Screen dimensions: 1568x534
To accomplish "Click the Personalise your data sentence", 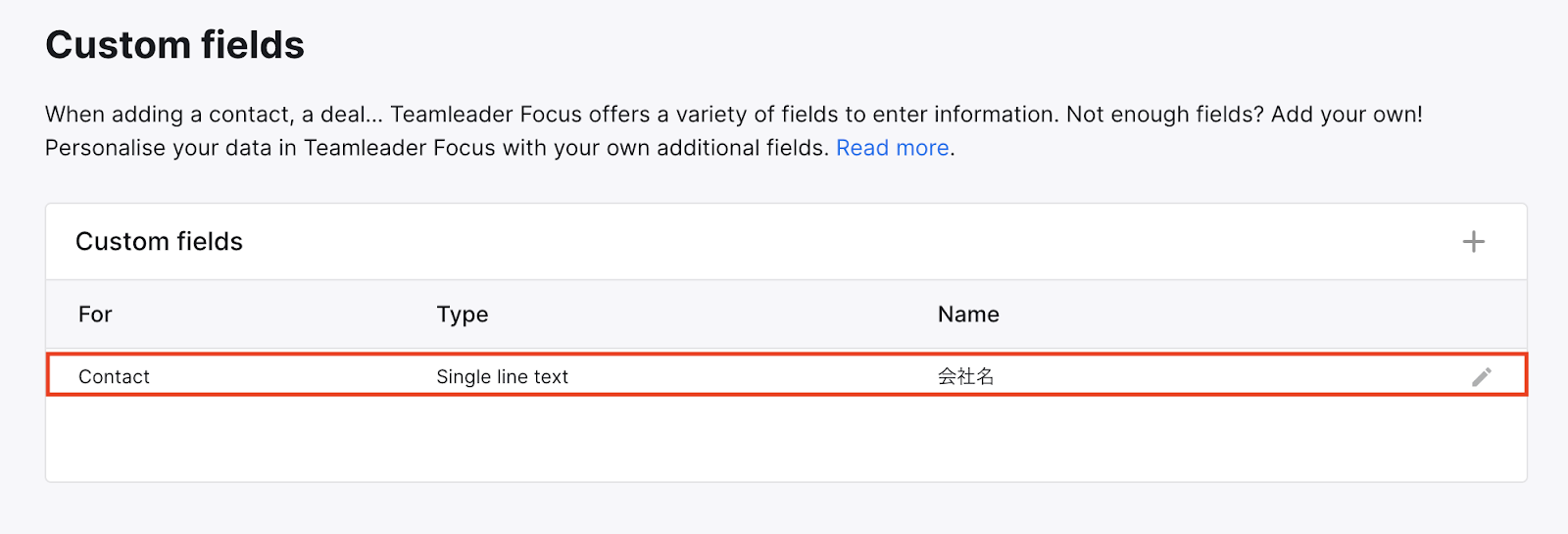I will [436, 148].
